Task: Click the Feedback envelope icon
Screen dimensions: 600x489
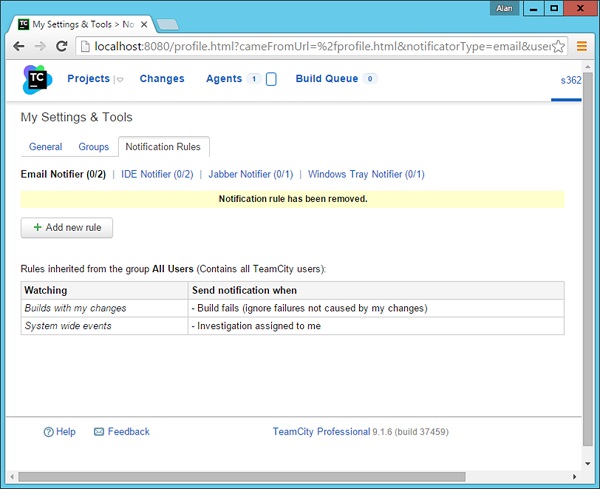Action: (x=99, y=432)
